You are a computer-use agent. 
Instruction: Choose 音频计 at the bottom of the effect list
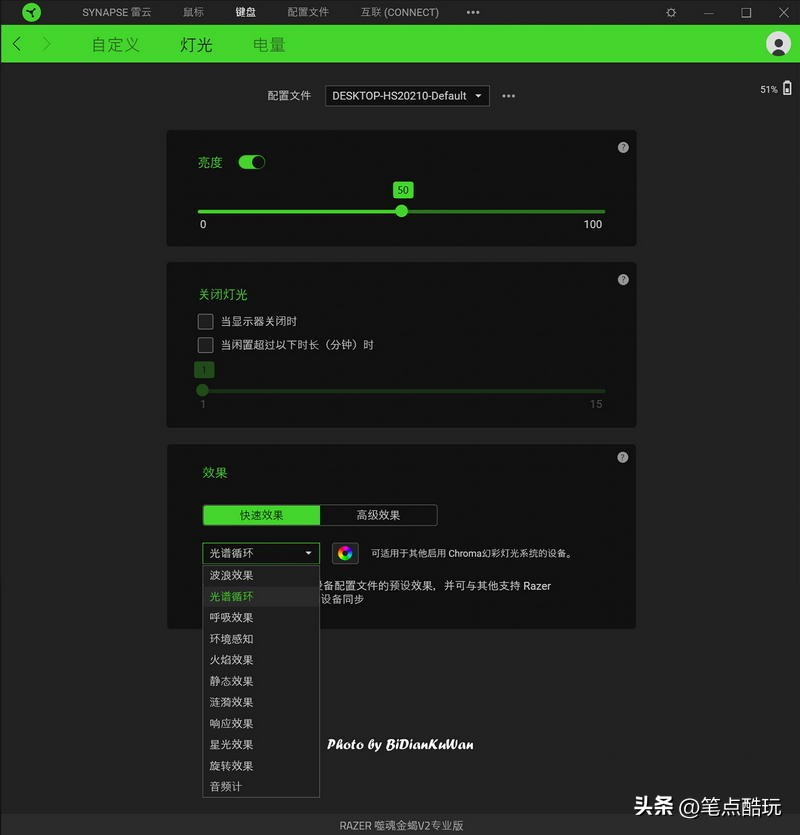click(x=225, y=786)
